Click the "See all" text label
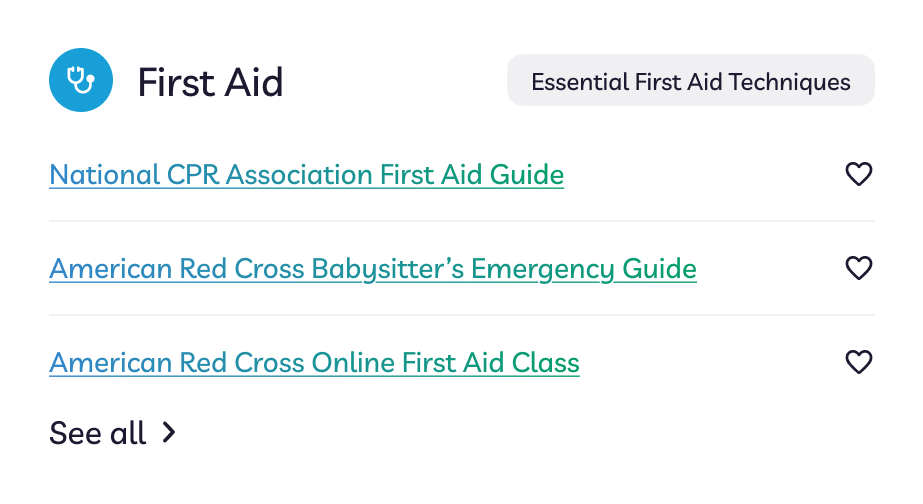Screen dimensions: 923x504 click(98, 433)
